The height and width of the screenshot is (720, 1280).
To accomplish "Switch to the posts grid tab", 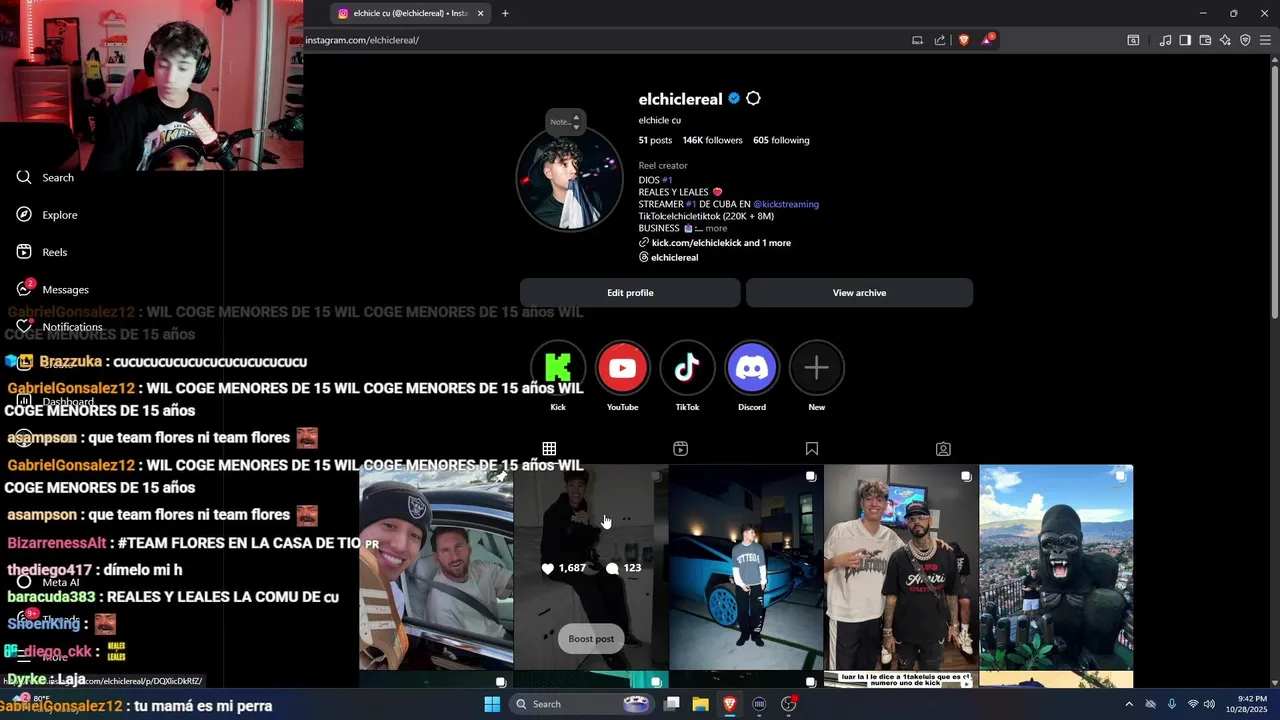I will [549, 449].
